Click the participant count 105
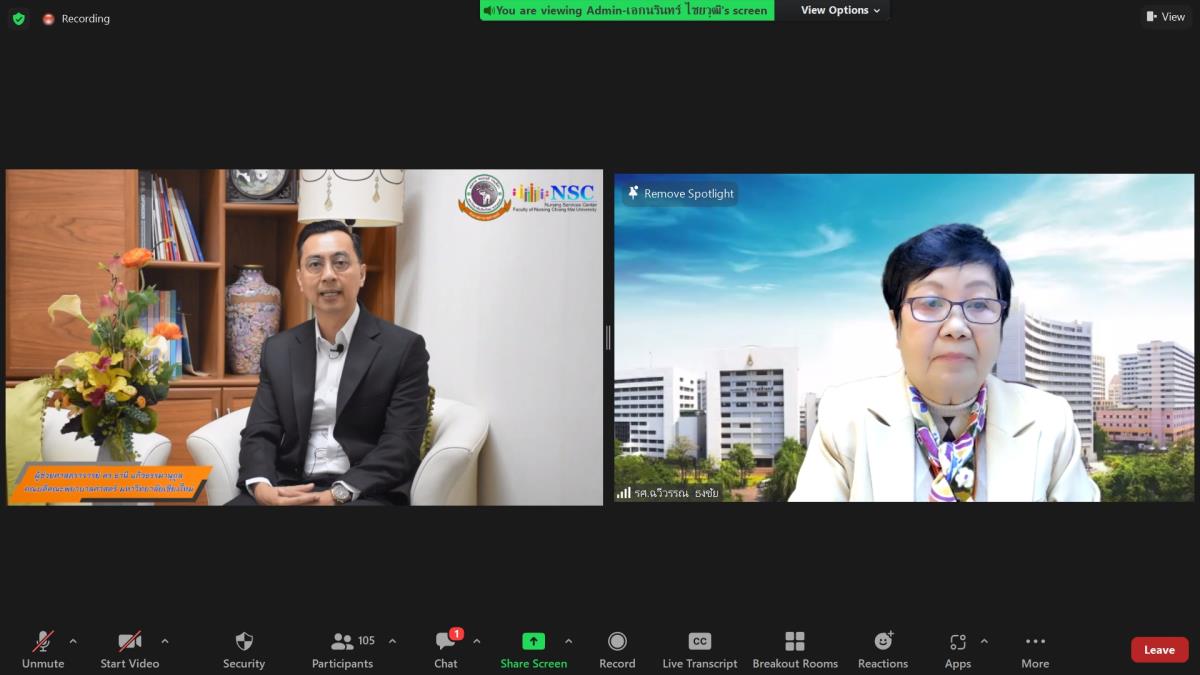 coord(367,641)
